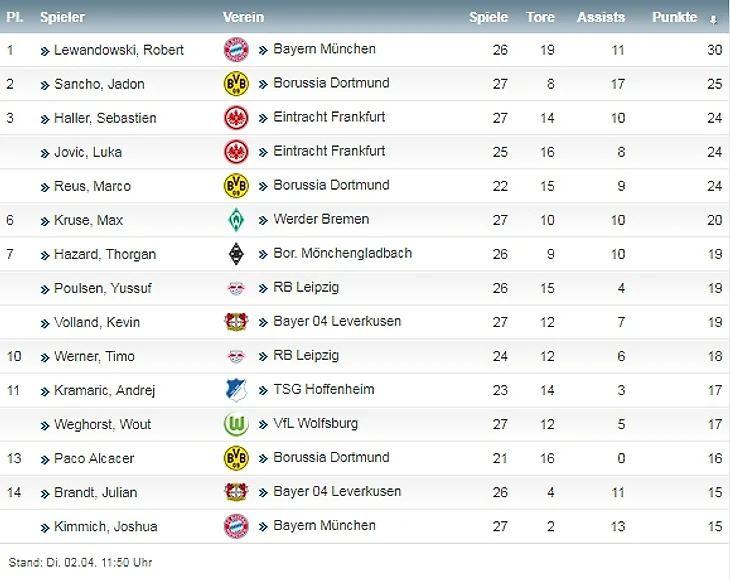This screenshot has height=580, width=730.
Task: Click the Verein column header
Action: [x=243, y=17]
